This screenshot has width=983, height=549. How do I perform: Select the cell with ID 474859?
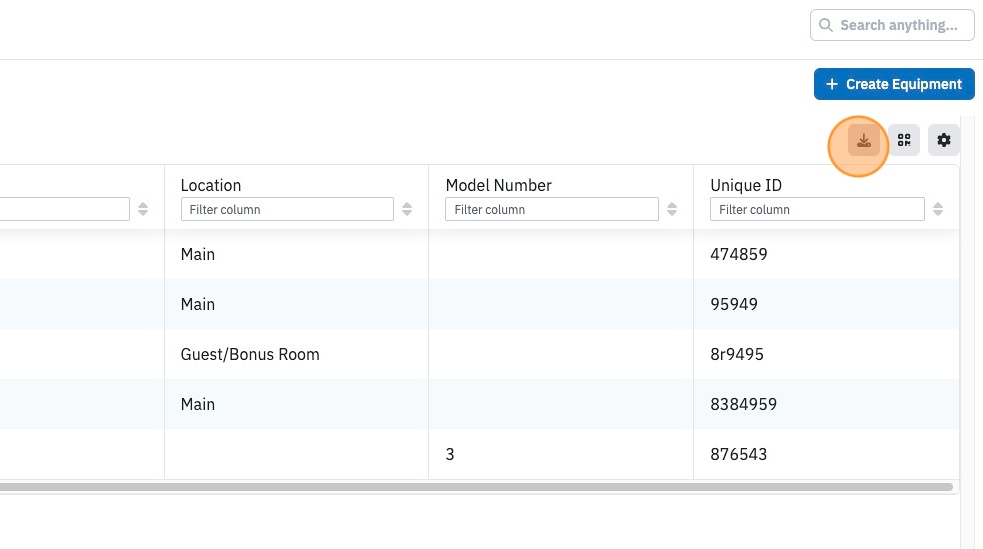point(826,254)
